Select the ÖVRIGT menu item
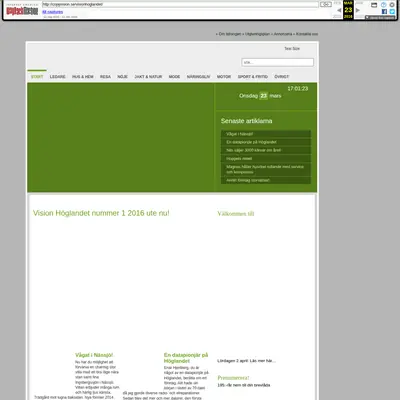The width and height of the screenshot is (400, 400). pos(282,77)
